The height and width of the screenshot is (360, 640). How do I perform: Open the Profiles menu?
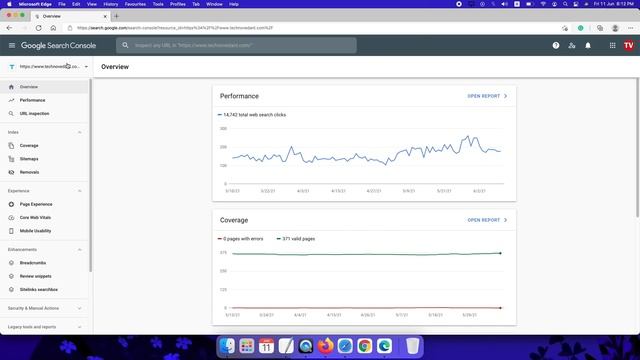coord(178,4)
